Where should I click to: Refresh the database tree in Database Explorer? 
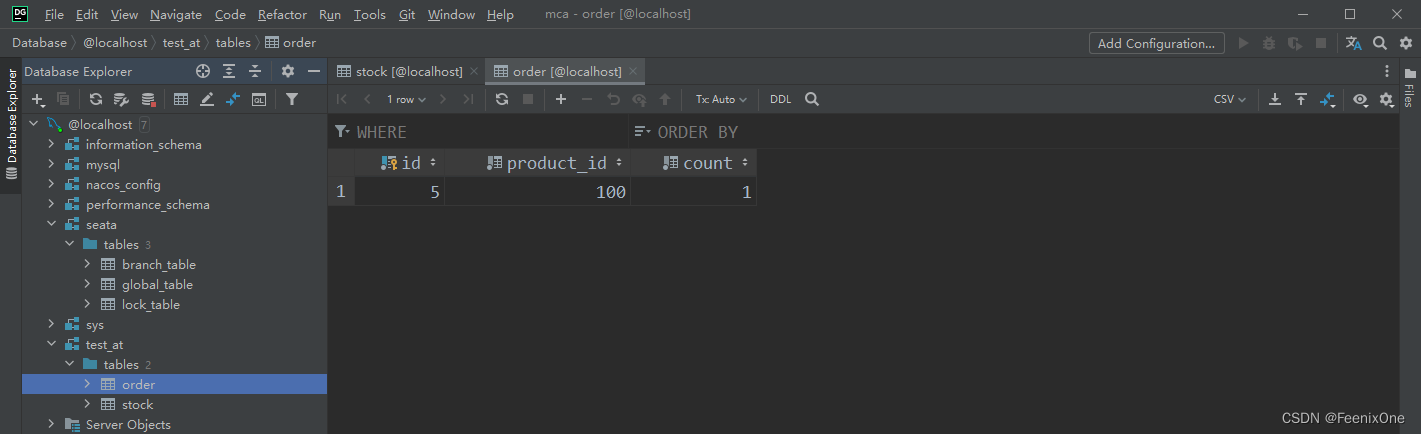[x=96, y=99]
